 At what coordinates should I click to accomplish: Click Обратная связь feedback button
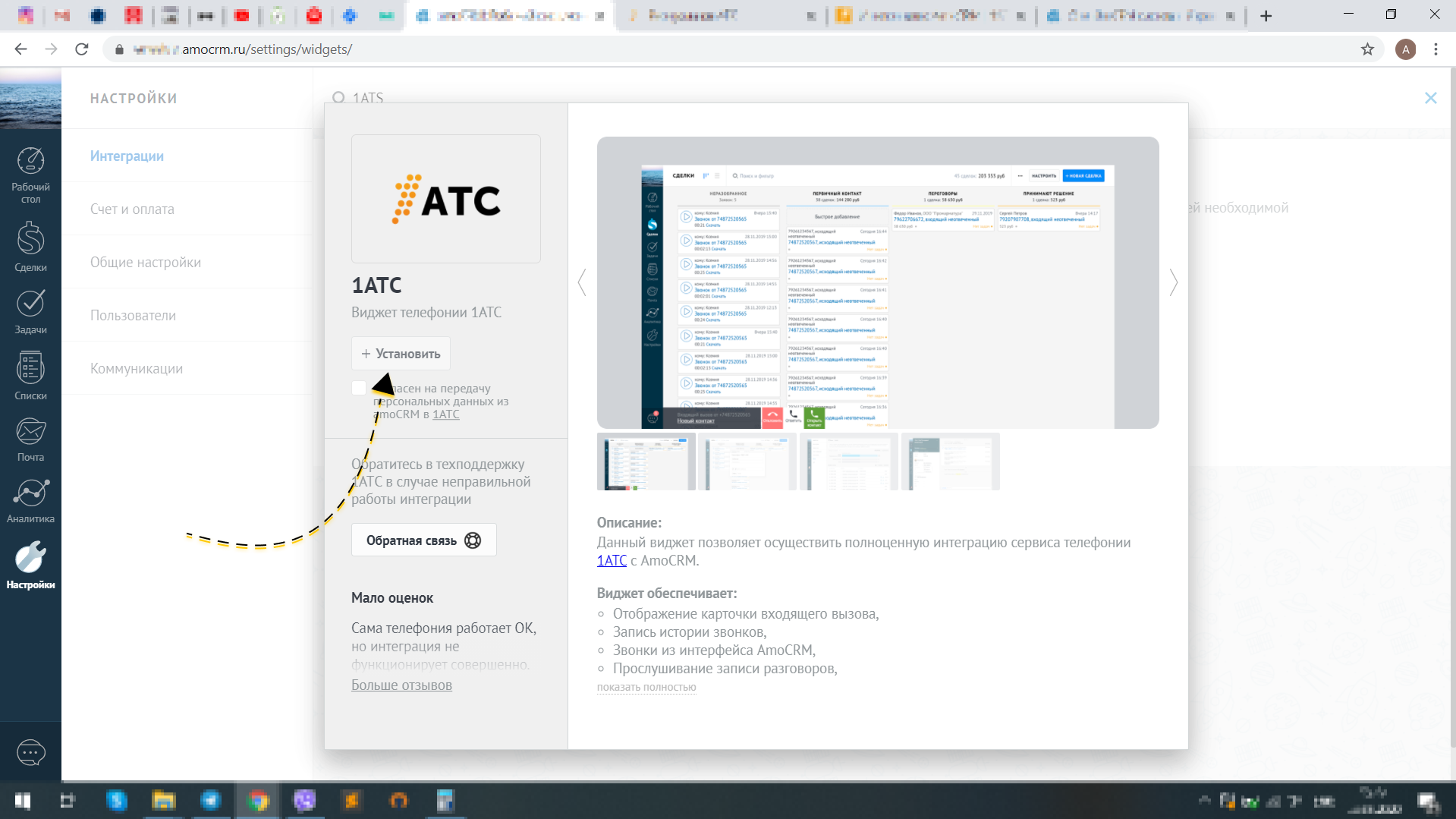coord(423,540)
